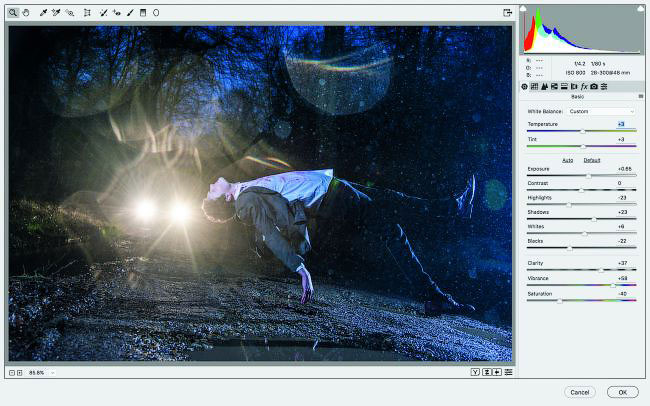650x406 pixels.
Task: Toggle highlight clipping warning on histogram
Action: pos(640,8)
